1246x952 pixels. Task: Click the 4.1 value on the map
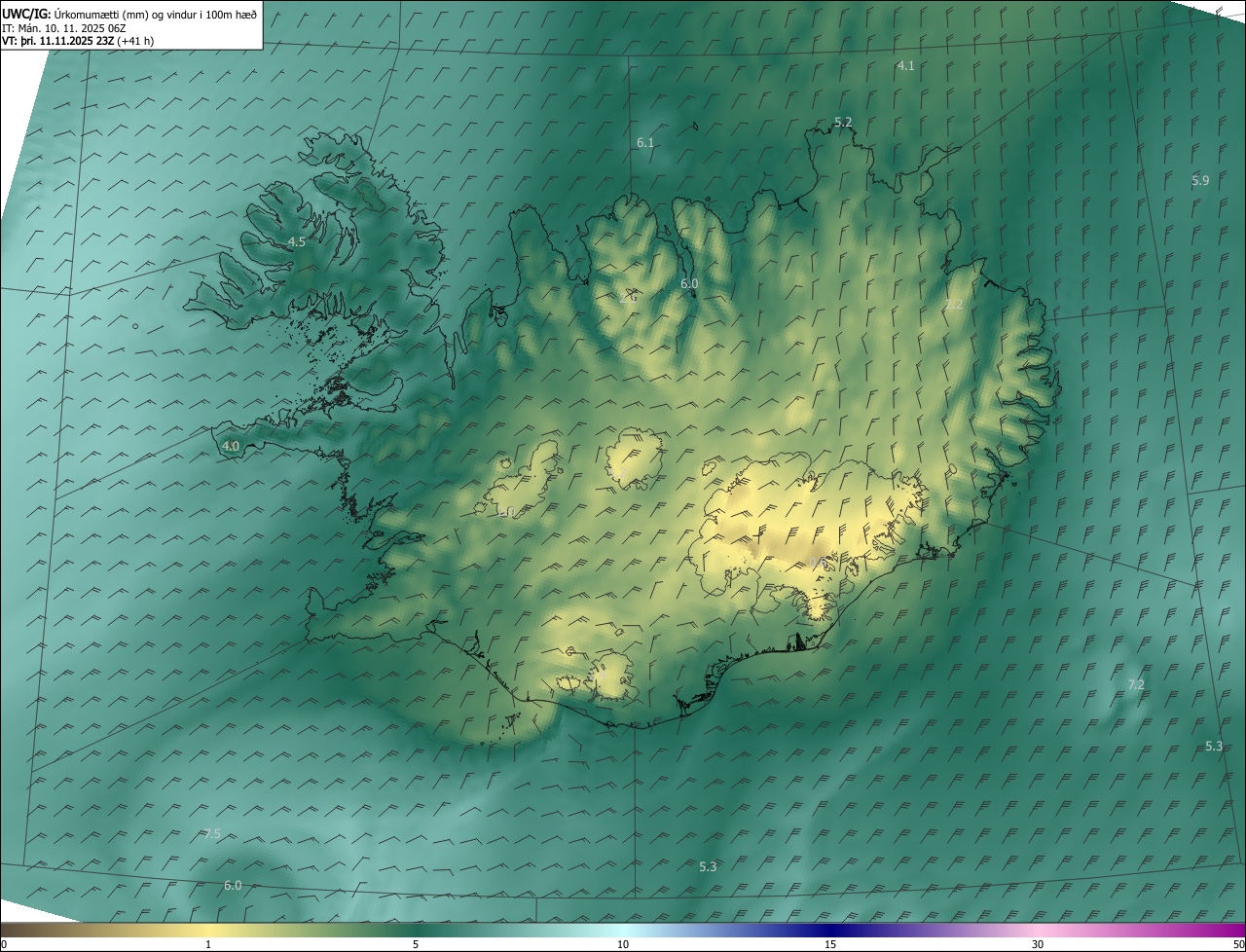click(905, 66)
